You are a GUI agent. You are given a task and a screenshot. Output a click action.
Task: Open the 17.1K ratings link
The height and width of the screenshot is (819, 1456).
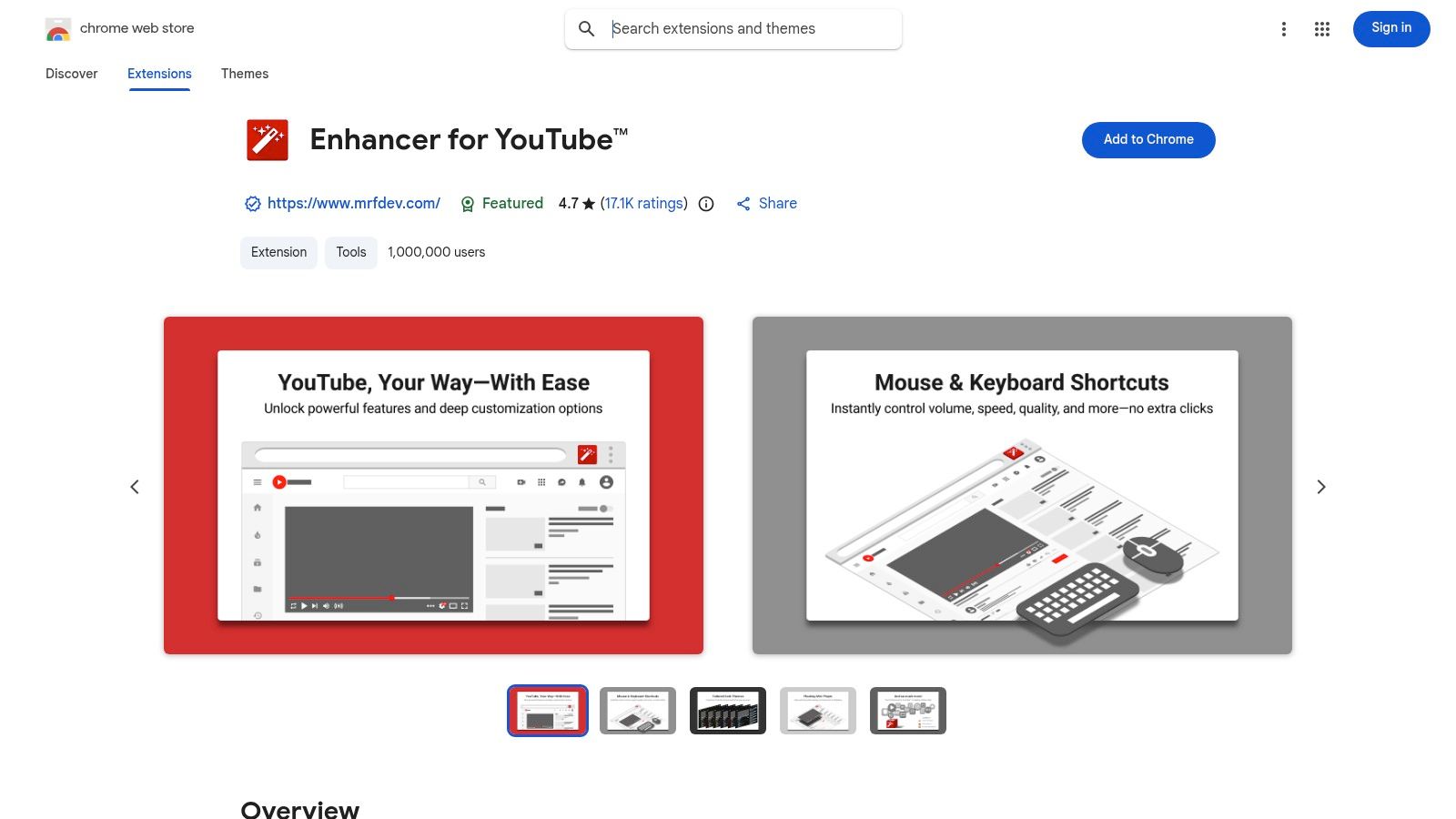click(644, 203)
